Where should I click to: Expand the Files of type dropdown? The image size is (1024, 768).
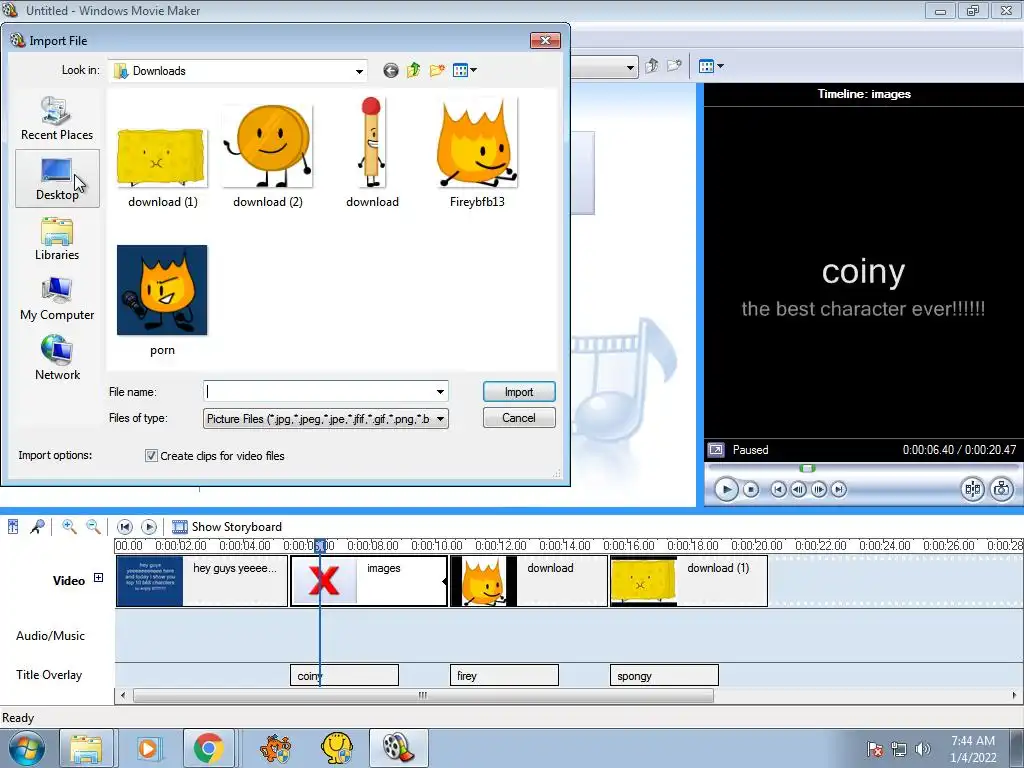click(441, 419)
